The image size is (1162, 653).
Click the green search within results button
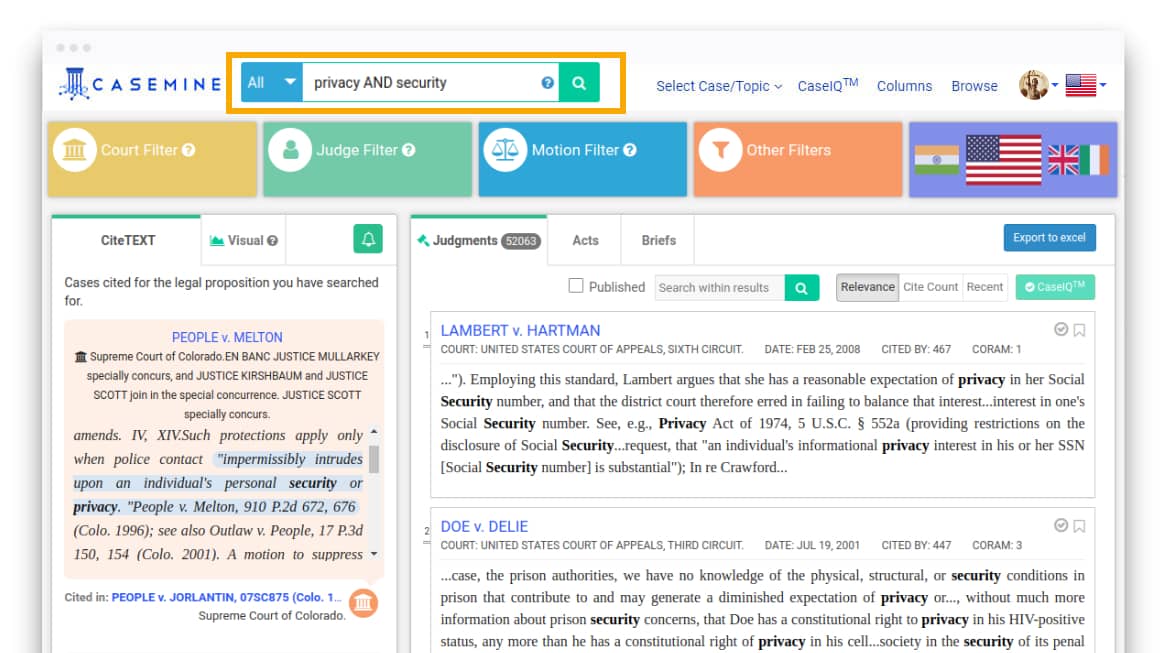(x=801, y=288)
